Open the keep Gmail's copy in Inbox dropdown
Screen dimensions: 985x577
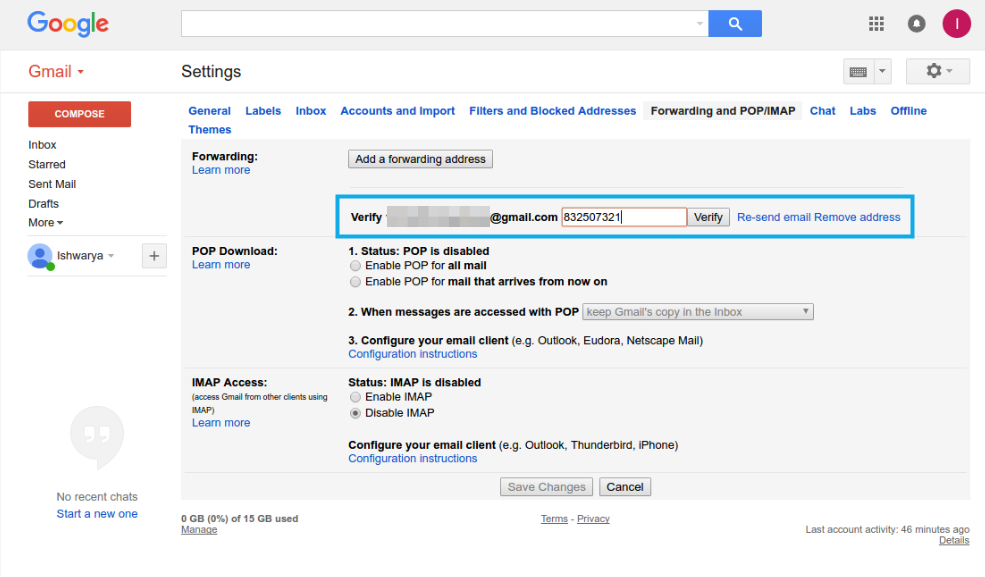697,312
